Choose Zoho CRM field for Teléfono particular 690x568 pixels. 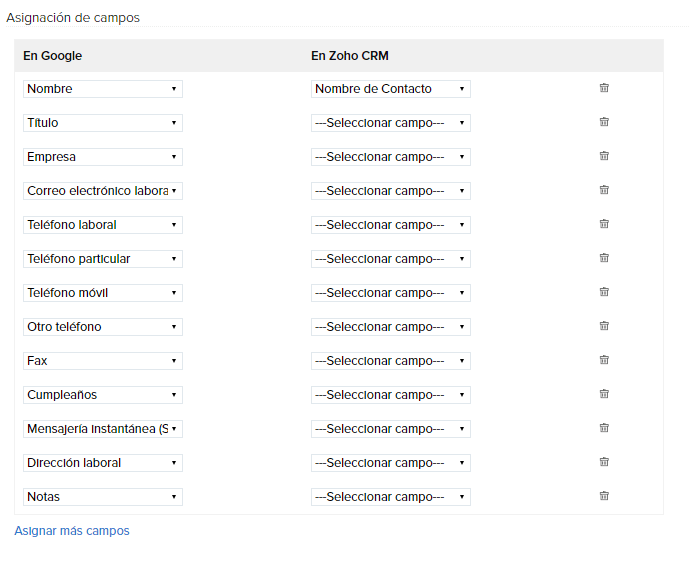(x=390, y=259)
